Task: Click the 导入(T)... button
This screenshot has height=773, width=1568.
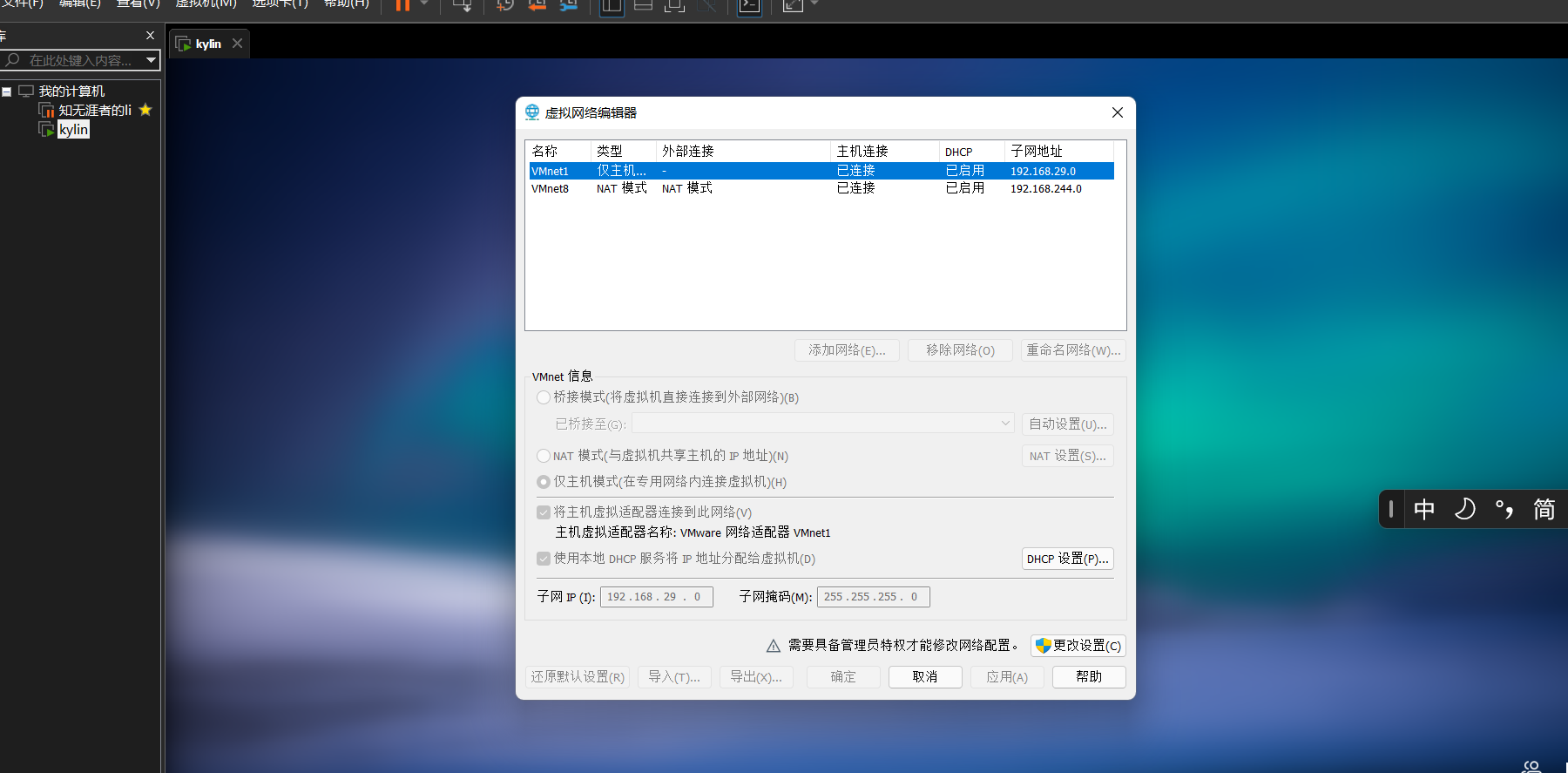Action: point(674,677)
